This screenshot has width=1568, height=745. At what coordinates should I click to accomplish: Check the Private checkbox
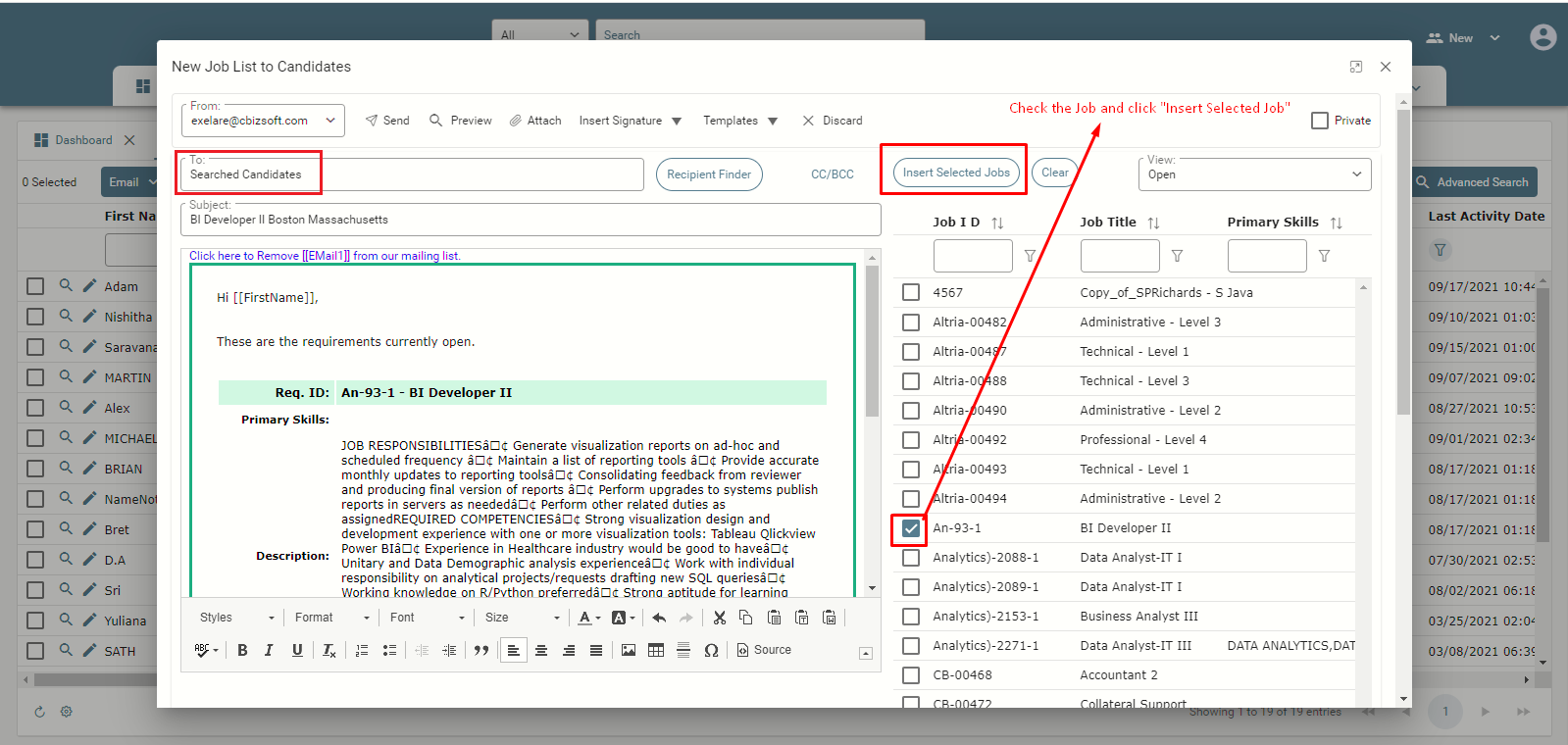pyautogui.click(x=1320, y=121)
